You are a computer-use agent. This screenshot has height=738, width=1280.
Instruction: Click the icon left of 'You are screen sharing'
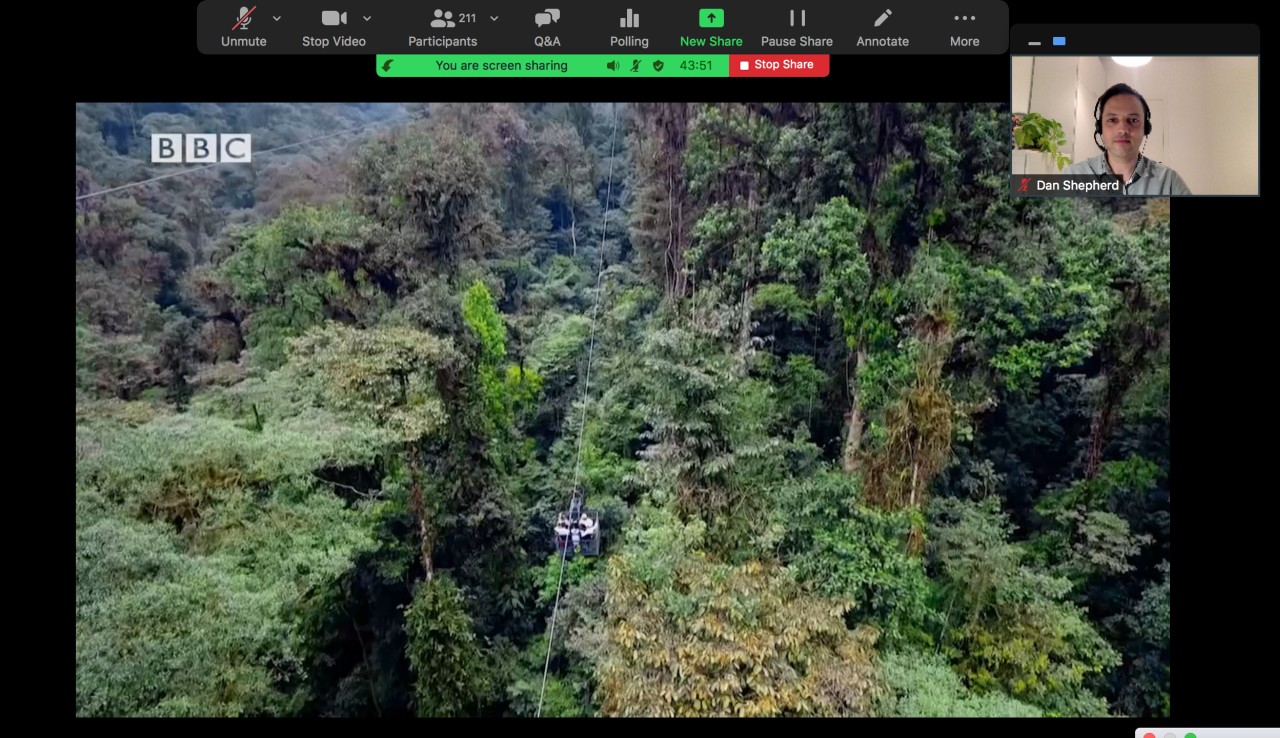click(388, 66)
